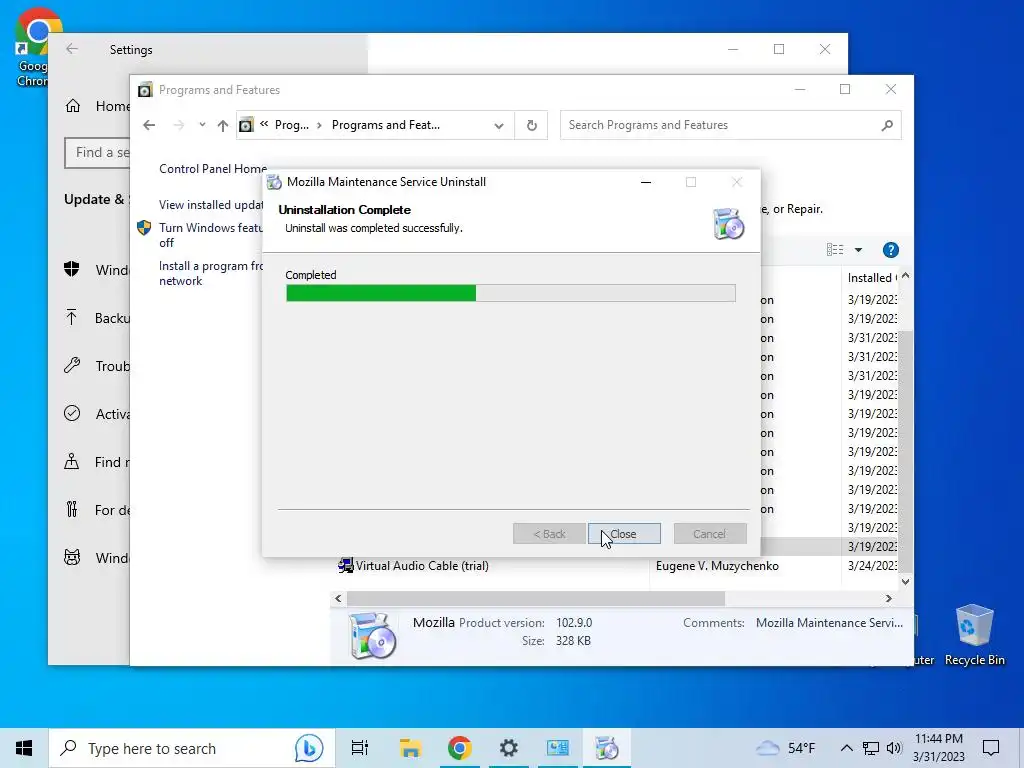Open File Explorer from the taskbar
The width and height of the screenshot is (1024, 768).
[410, 748]
